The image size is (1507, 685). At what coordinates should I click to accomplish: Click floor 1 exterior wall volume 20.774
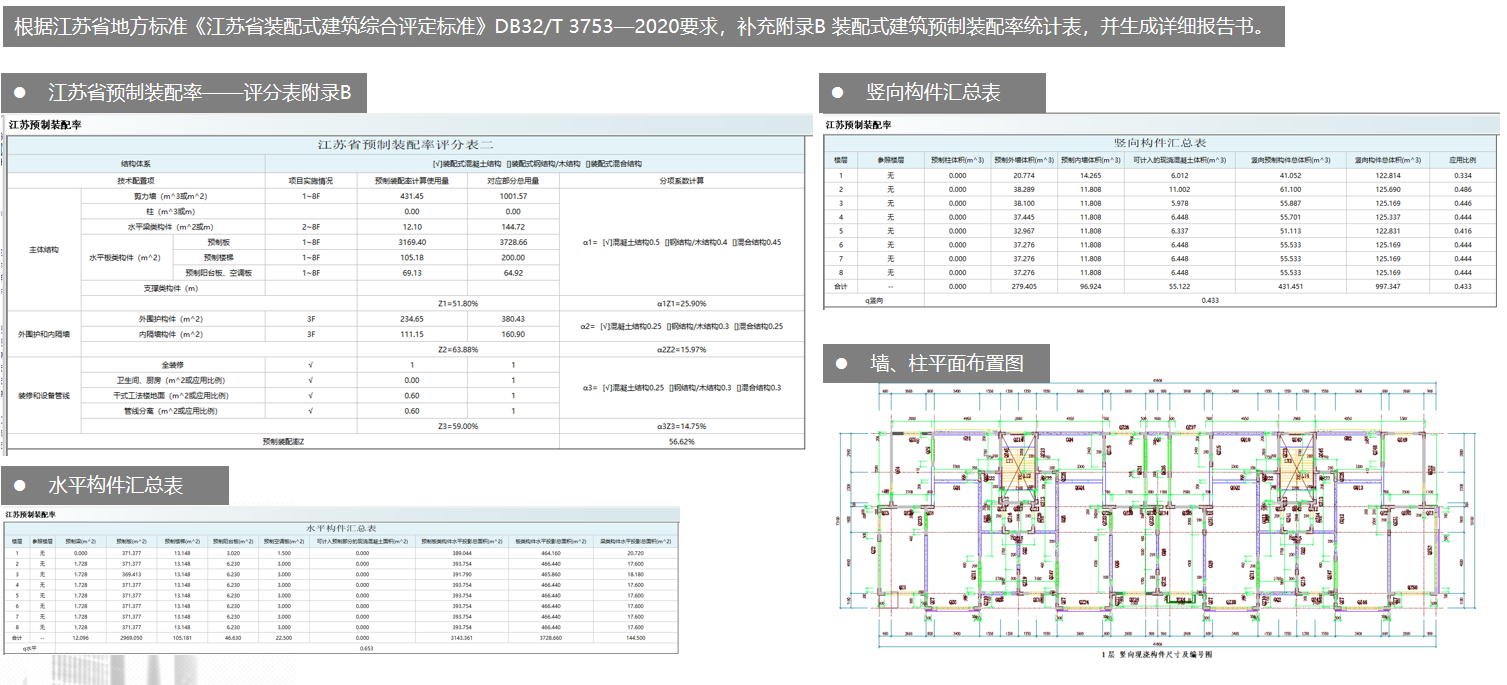pyautogui.click(x=1023, y=175)
